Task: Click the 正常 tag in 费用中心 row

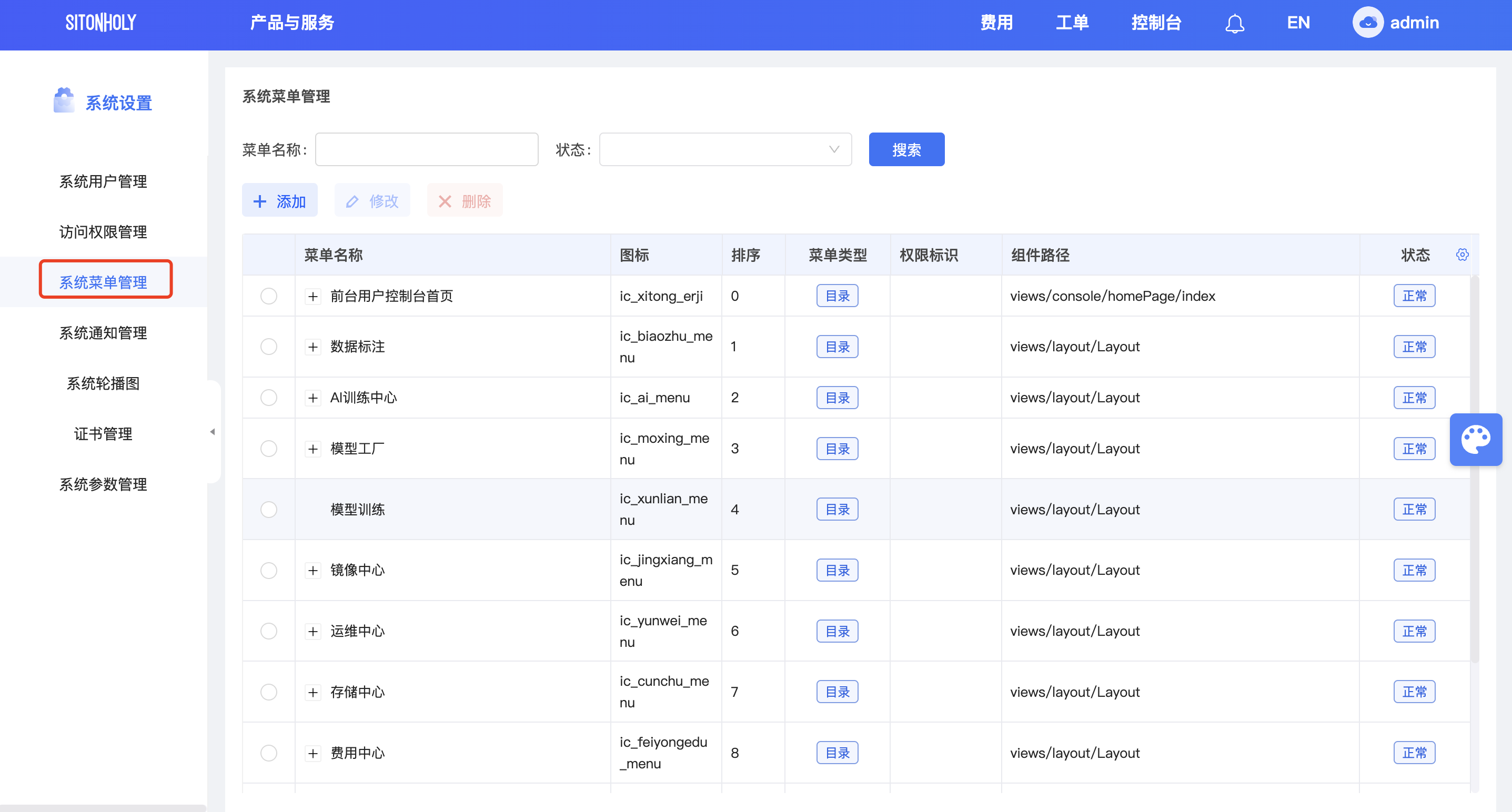Action: (x=1414, y=753)
